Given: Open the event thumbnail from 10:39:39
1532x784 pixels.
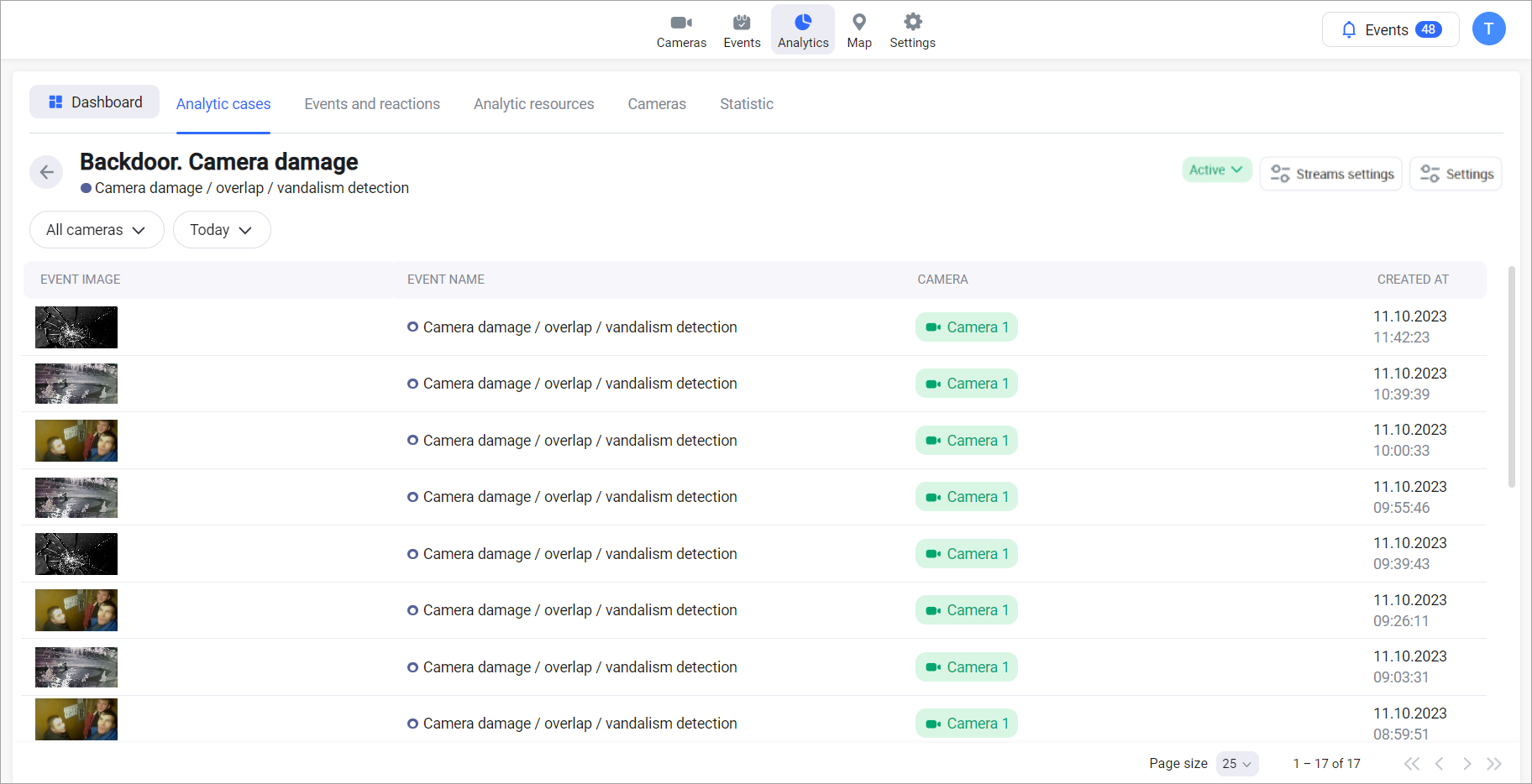Looking at the screenshot, I should pos(76,384).
